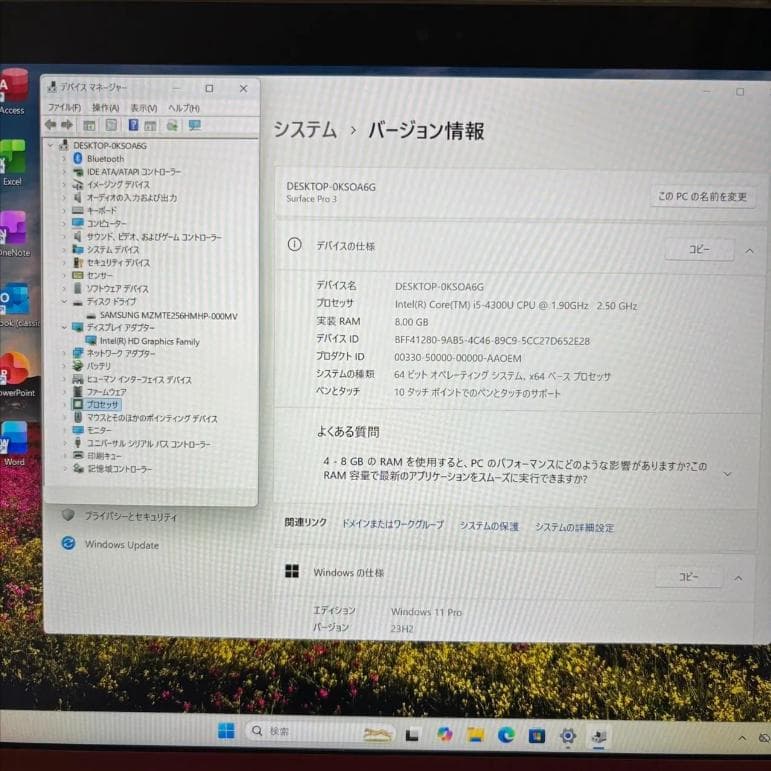Screen dimensions: 771x771
Task: Click the show/hide console tree toolbar icon
Action: pyautogui.click(x=89, y=125)
